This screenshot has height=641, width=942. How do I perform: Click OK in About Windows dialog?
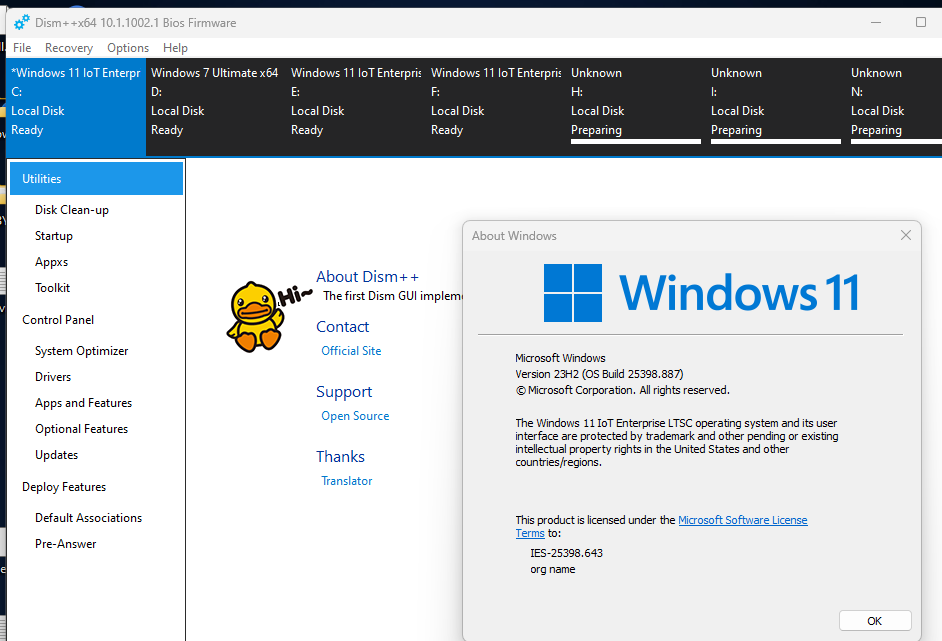(x=875, y=621)
